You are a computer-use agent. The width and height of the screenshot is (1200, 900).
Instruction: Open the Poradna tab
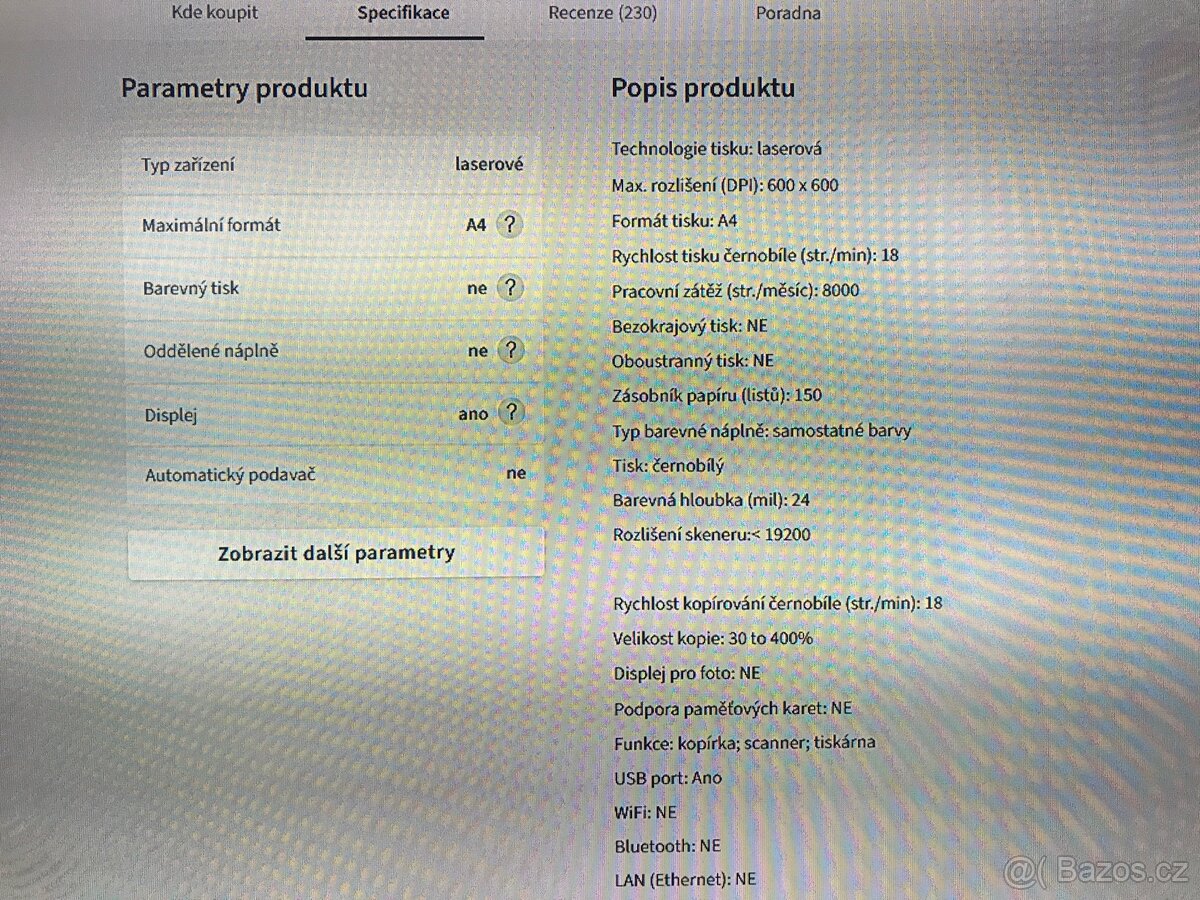coord(788,13)
